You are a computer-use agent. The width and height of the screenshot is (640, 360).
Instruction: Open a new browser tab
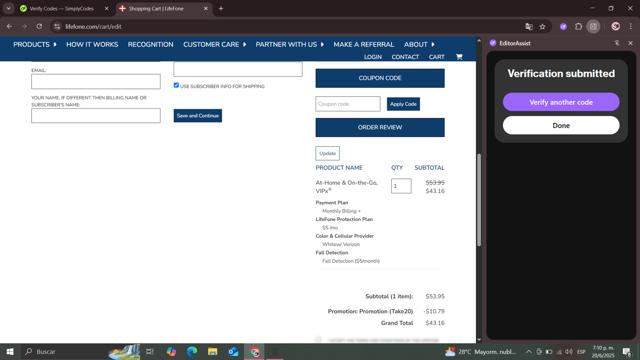pyautogui.click(x=221, y=8)
